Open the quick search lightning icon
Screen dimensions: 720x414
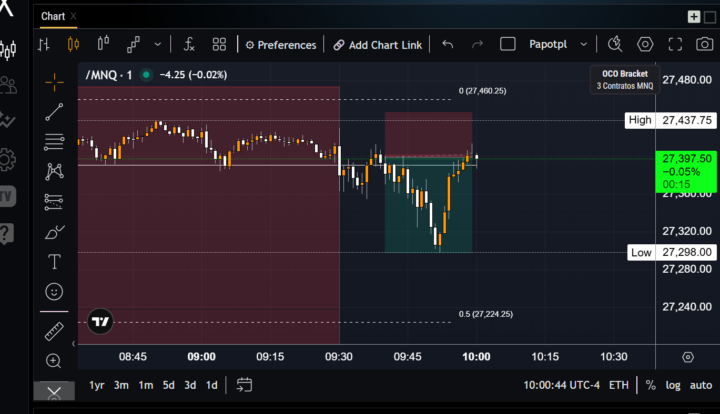615,44
